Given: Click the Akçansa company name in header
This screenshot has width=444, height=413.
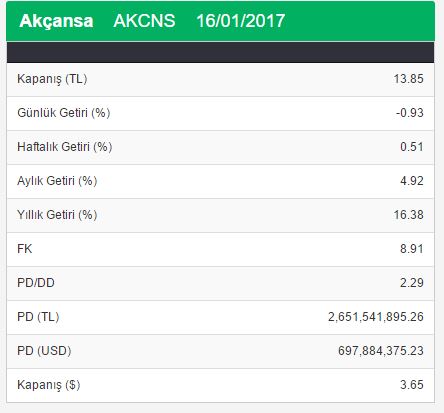Looking at the screenshot, I should coord(56,21).
